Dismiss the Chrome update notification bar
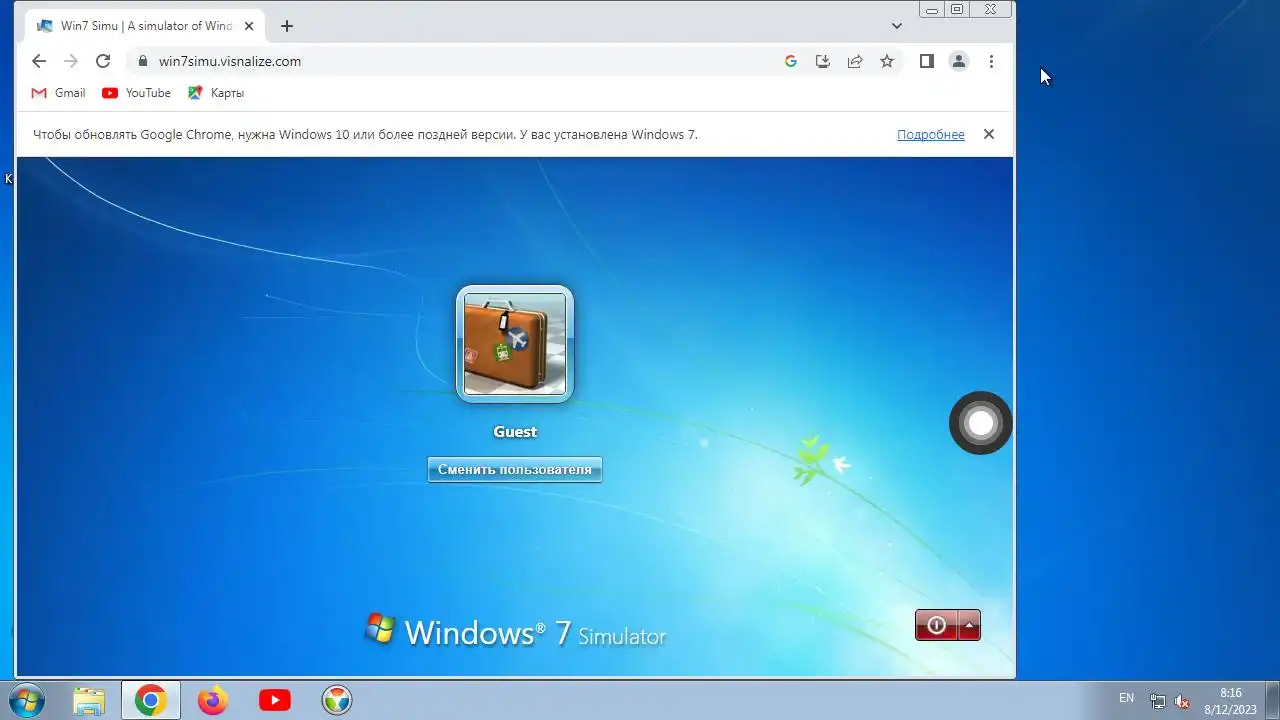 click(989, 134)
